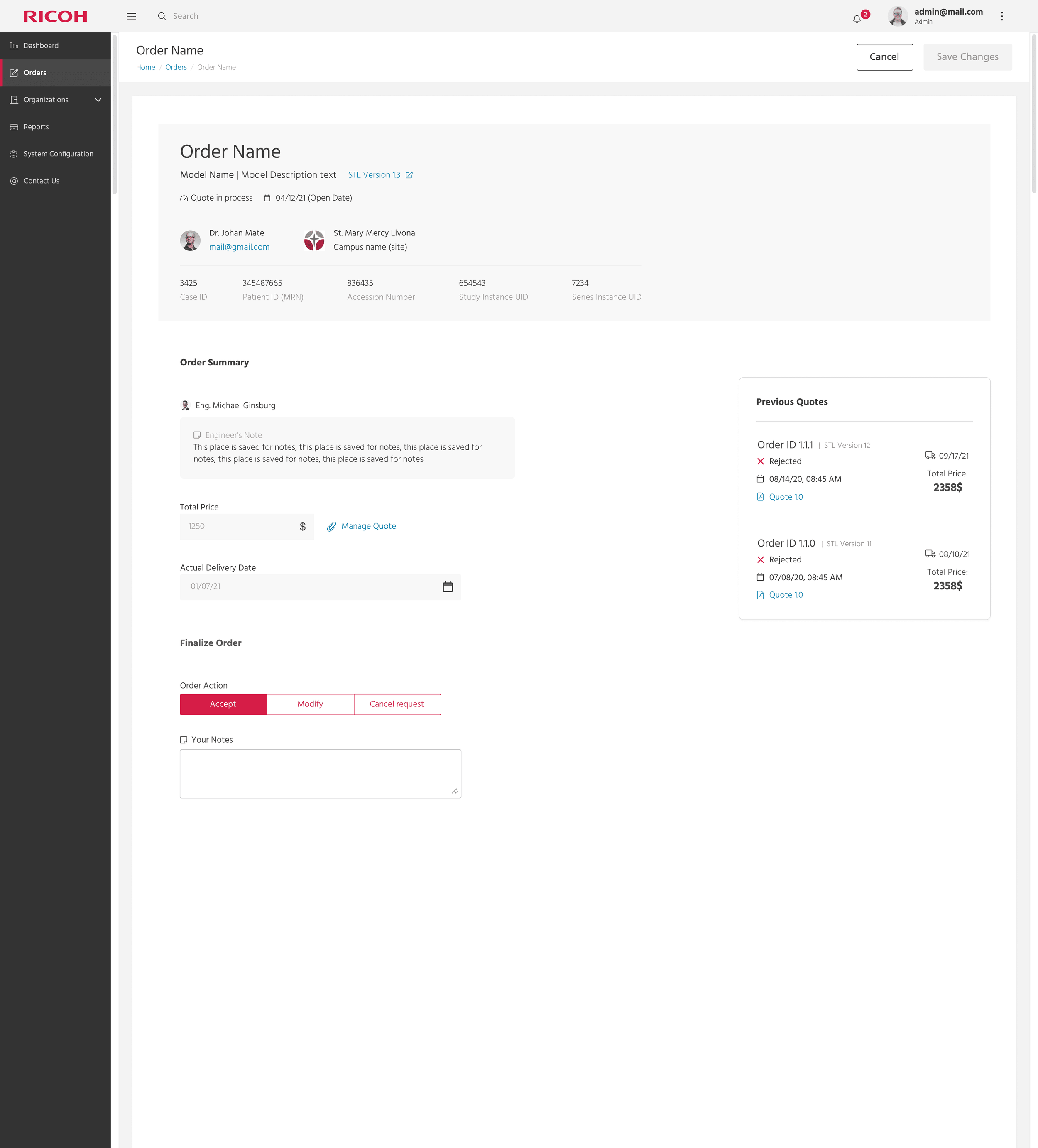Open Reports in the sidebar

click(x=37, y=127)
